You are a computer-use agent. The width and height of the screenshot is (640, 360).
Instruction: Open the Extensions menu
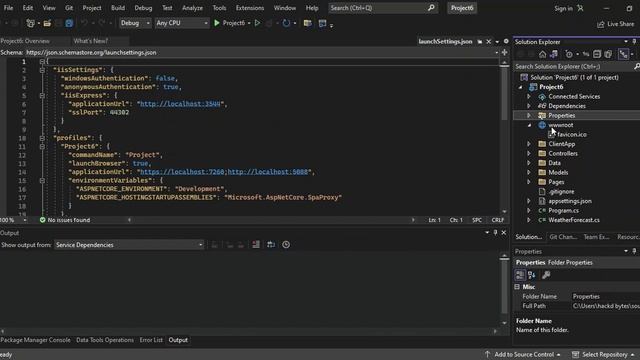(250, 8)
